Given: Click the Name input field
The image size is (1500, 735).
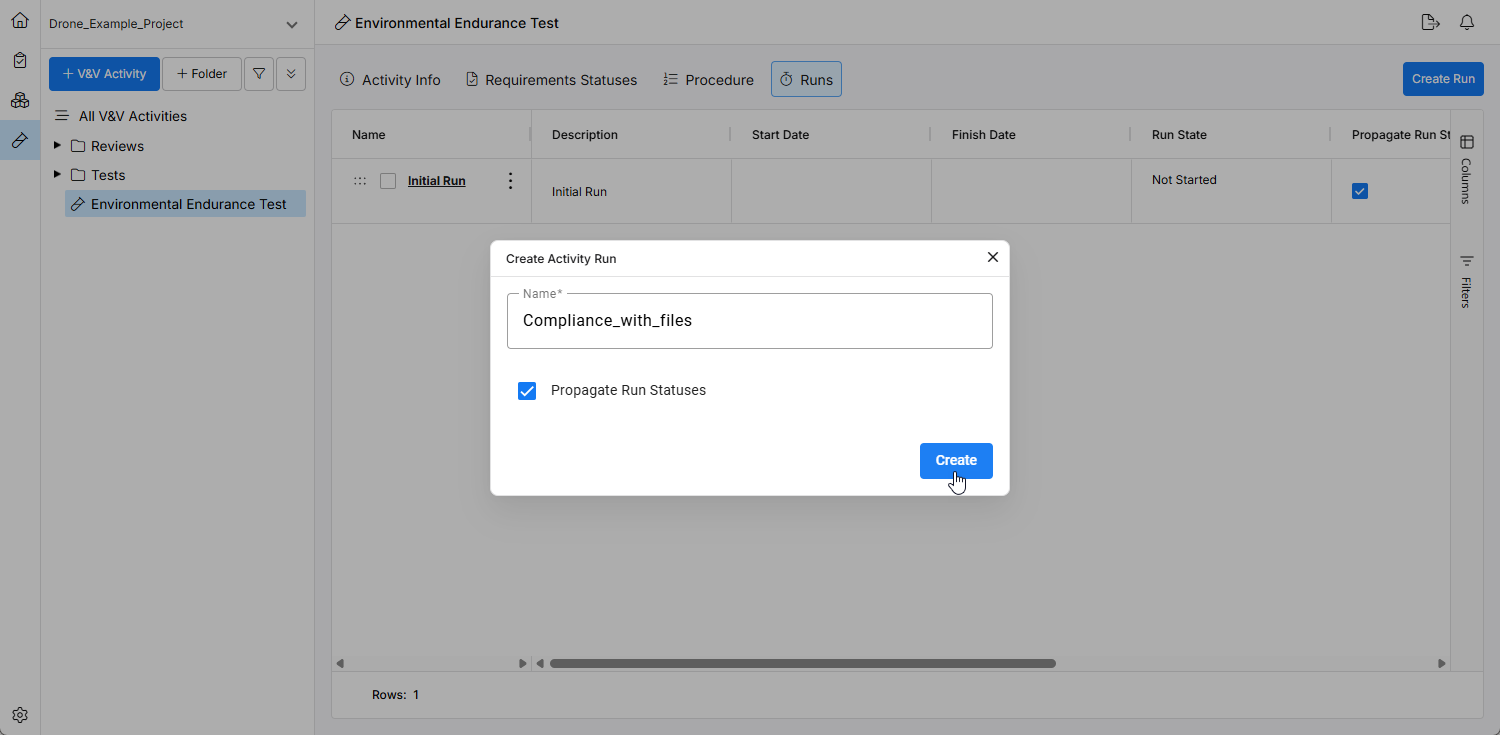Looking at the screenshot, I should click(x=749, y=321).
